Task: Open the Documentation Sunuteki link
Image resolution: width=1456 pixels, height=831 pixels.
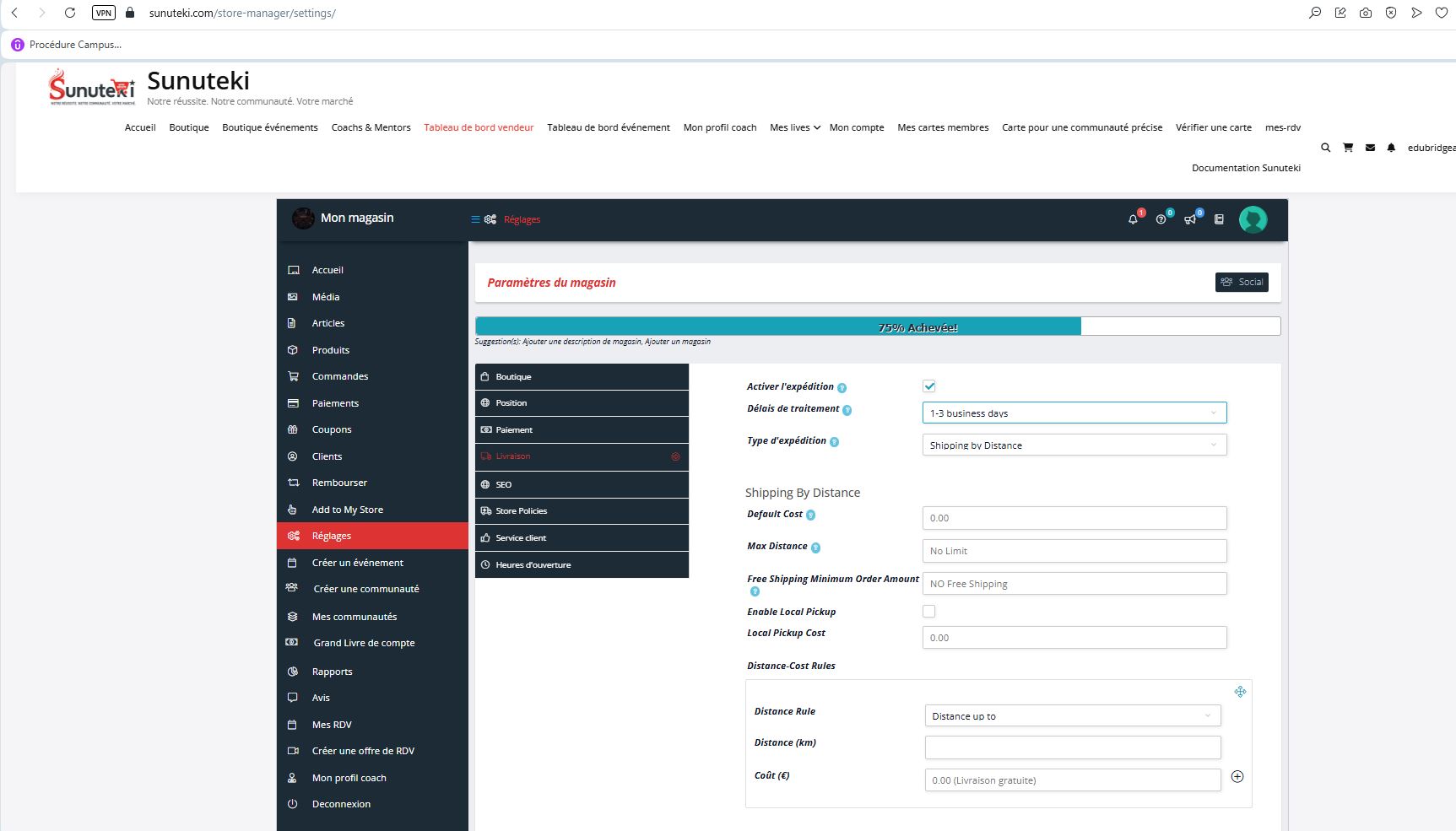Action: pyautogui.click(x=1246, y=168)
